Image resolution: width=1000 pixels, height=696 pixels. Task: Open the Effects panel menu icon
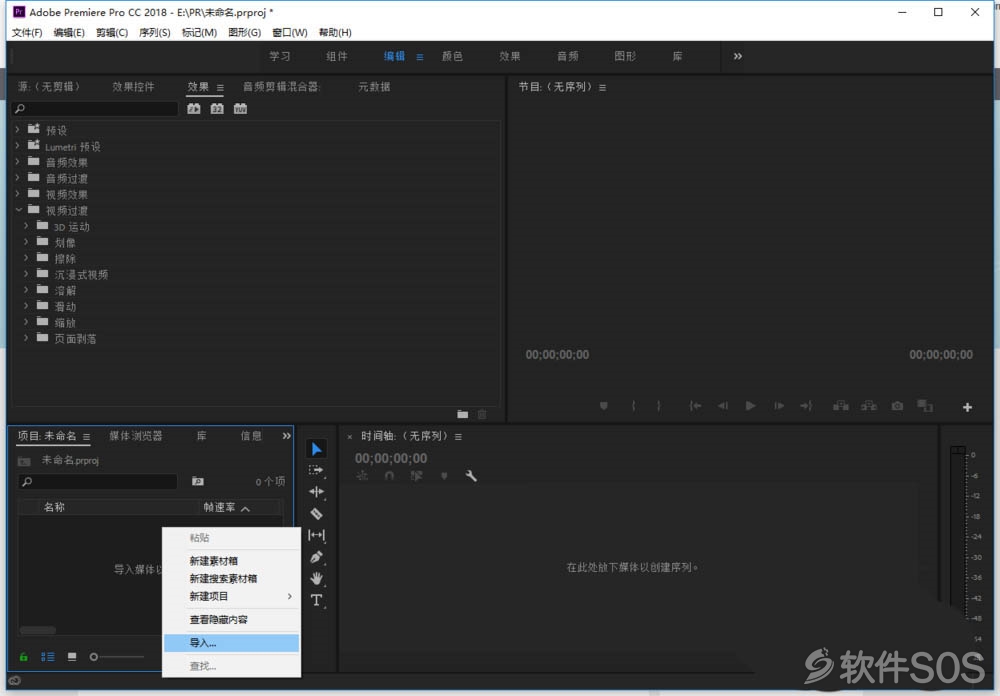(220, 87)
